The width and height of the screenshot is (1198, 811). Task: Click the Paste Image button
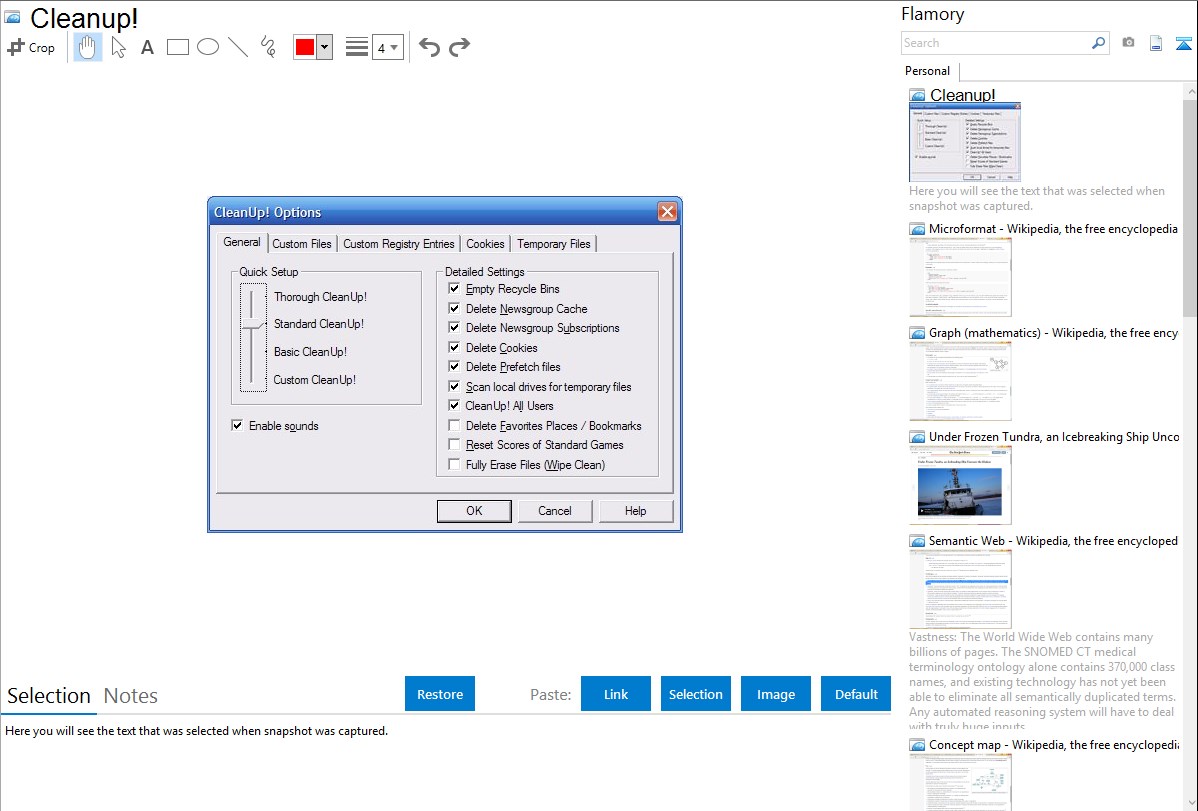pyautogui.click(x=775, y=694)
